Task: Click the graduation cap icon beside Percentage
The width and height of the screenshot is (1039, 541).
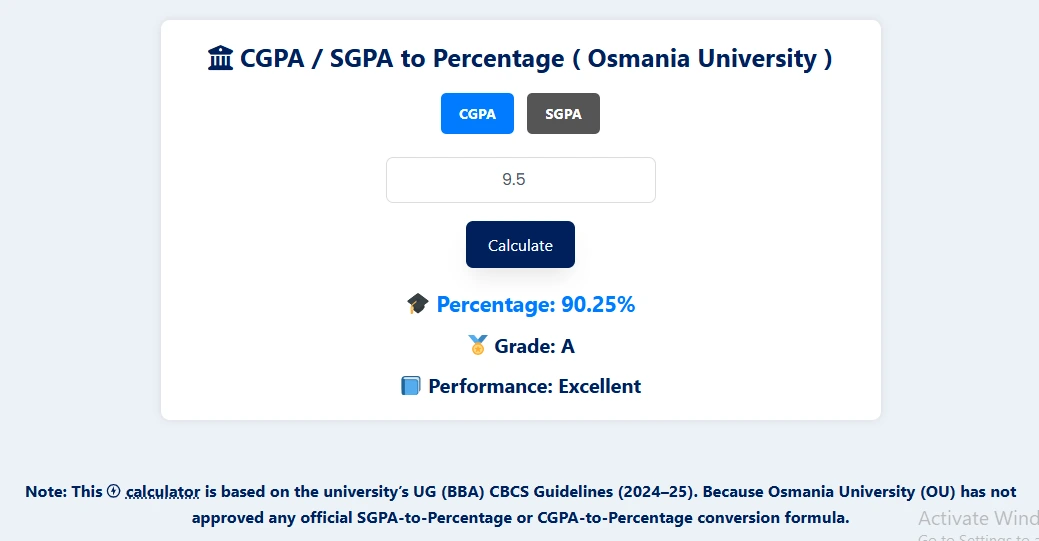Action: 418,305
